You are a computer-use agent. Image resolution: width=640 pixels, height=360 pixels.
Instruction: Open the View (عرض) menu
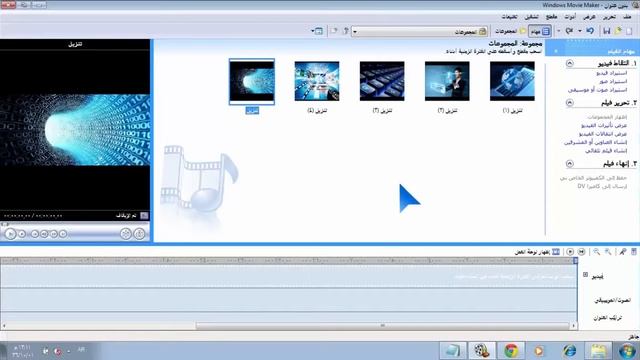pyautogui.click(x=589, y=17)
